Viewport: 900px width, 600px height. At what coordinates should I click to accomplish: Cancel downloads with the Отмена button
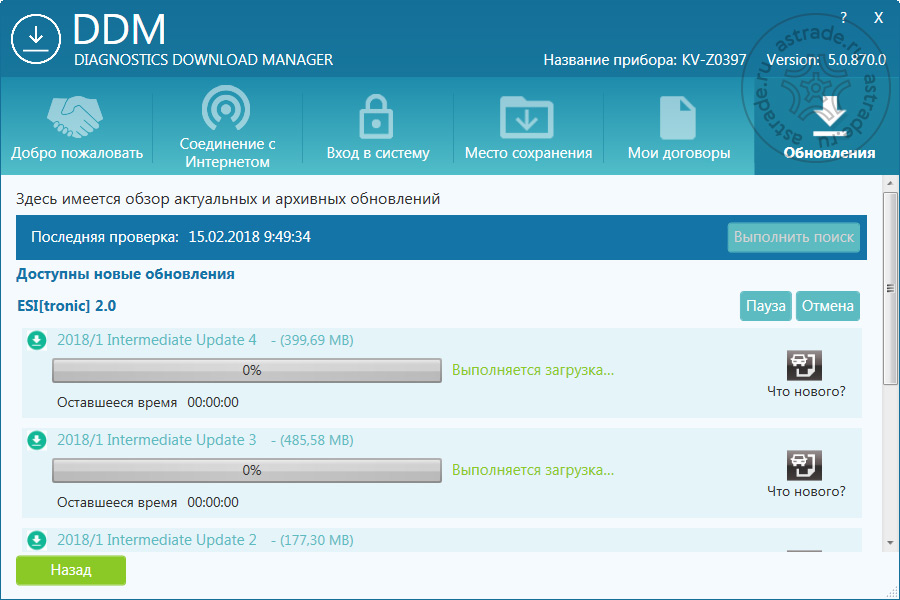point(828,305)
